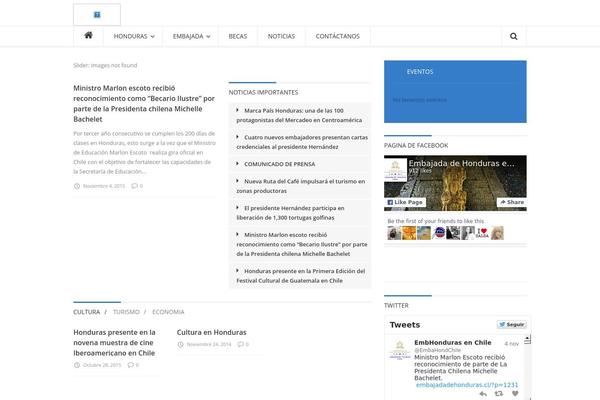Click the Tweets widget title

tap(405, 325)
